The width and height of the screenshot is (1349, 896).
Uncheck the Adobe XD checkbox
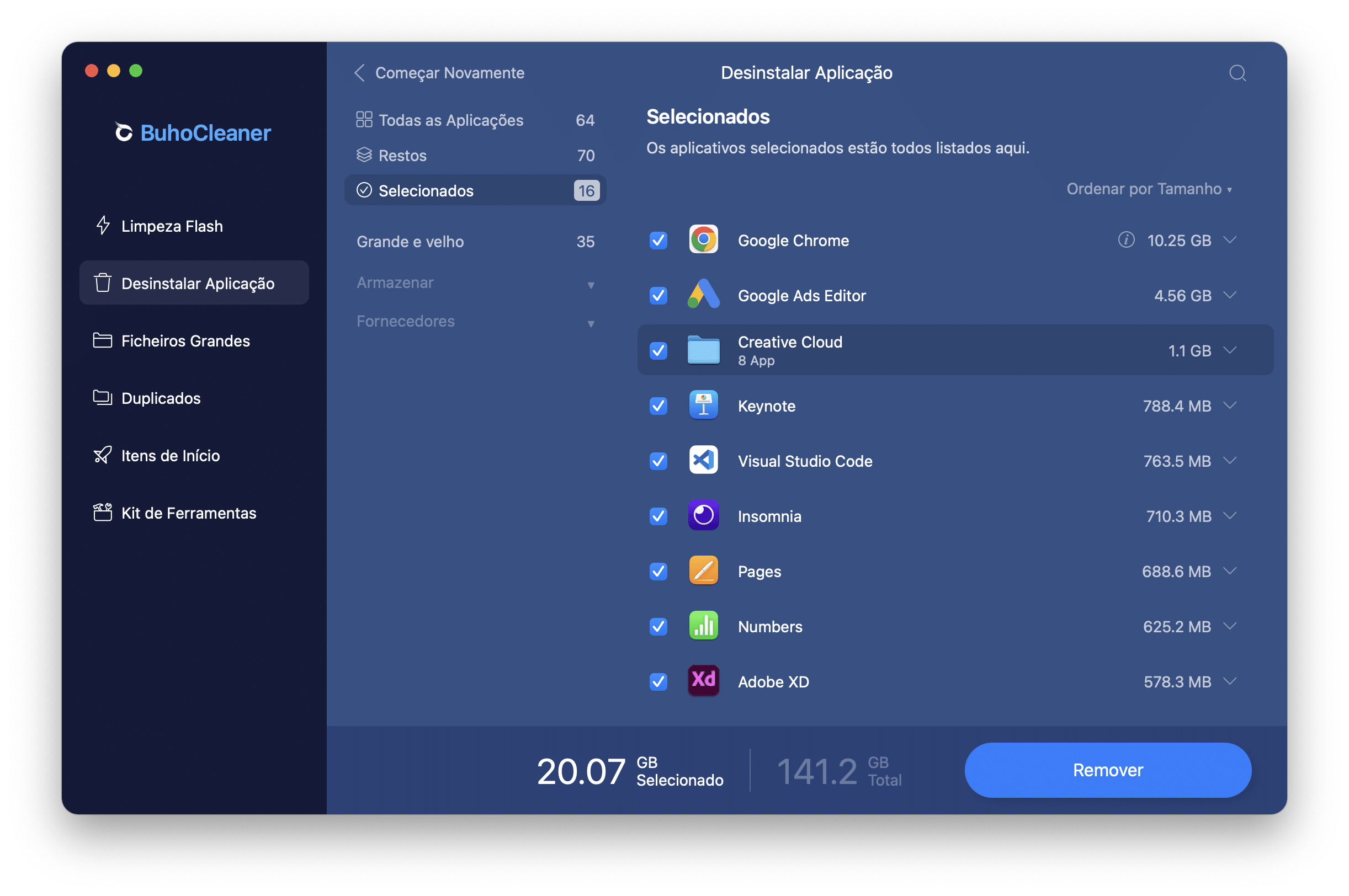coord(658,681)
